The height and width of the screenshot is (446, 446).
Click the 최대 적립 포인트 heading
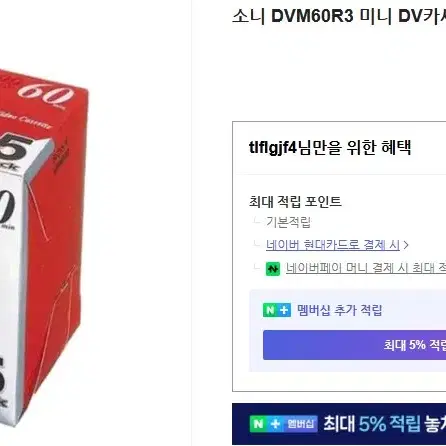click(x=295, y=201)
